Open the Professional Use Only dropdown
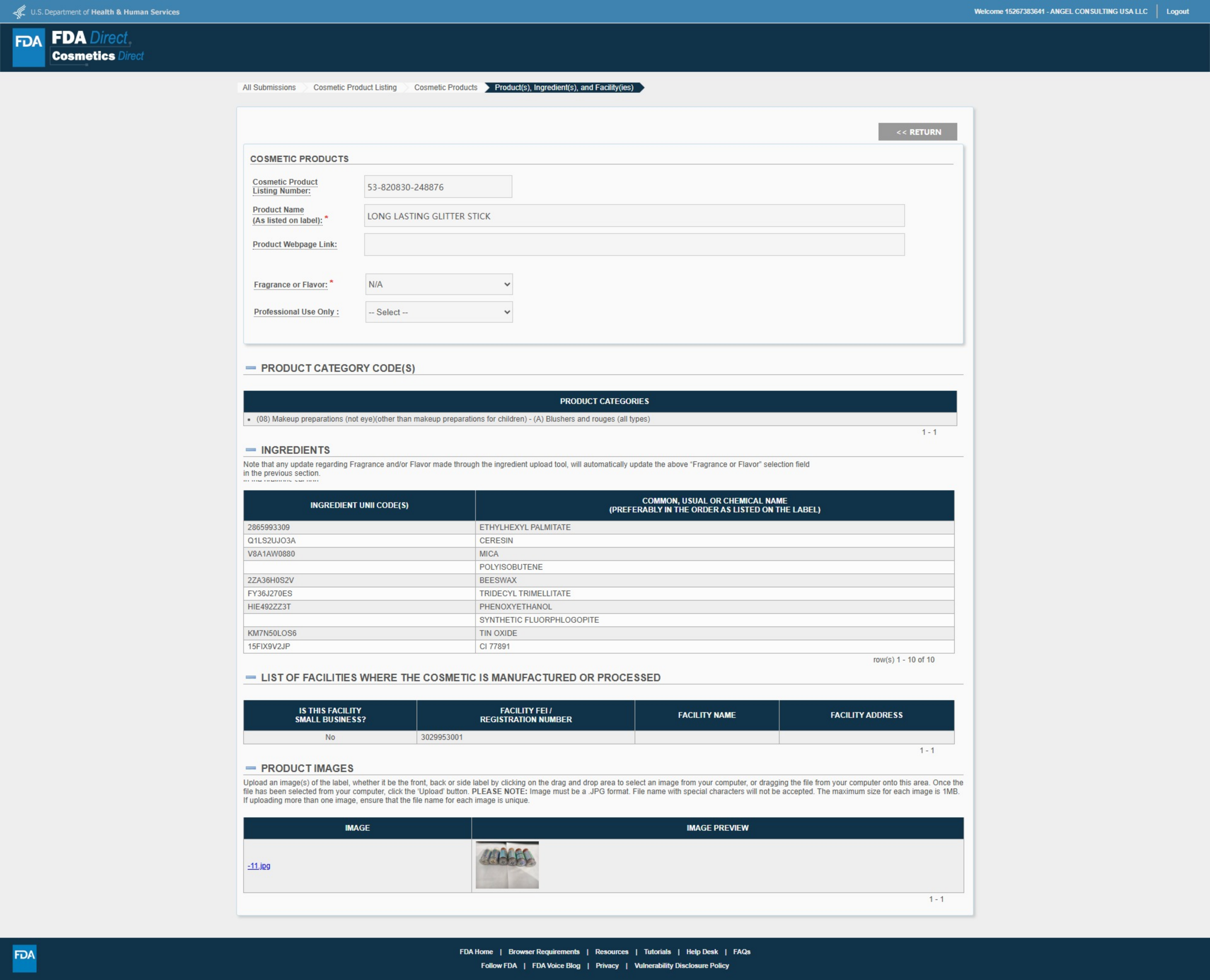The image size is (1210, 980). [x=439, y=312]
